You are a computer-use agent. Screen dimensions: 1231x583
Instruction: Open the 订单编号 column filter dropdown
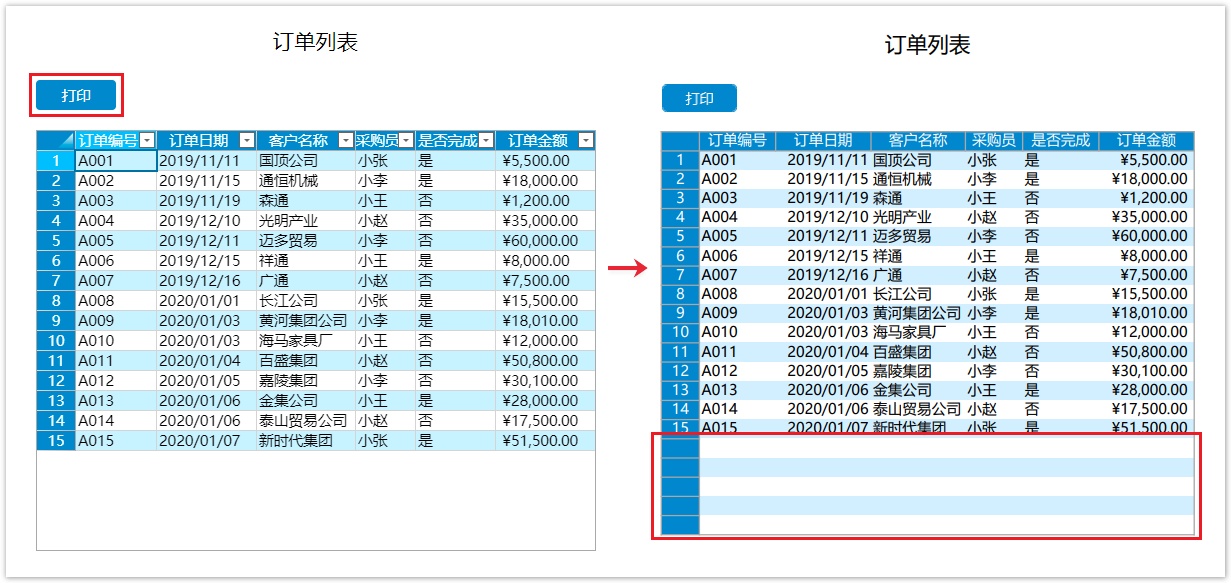pos(147,141)
